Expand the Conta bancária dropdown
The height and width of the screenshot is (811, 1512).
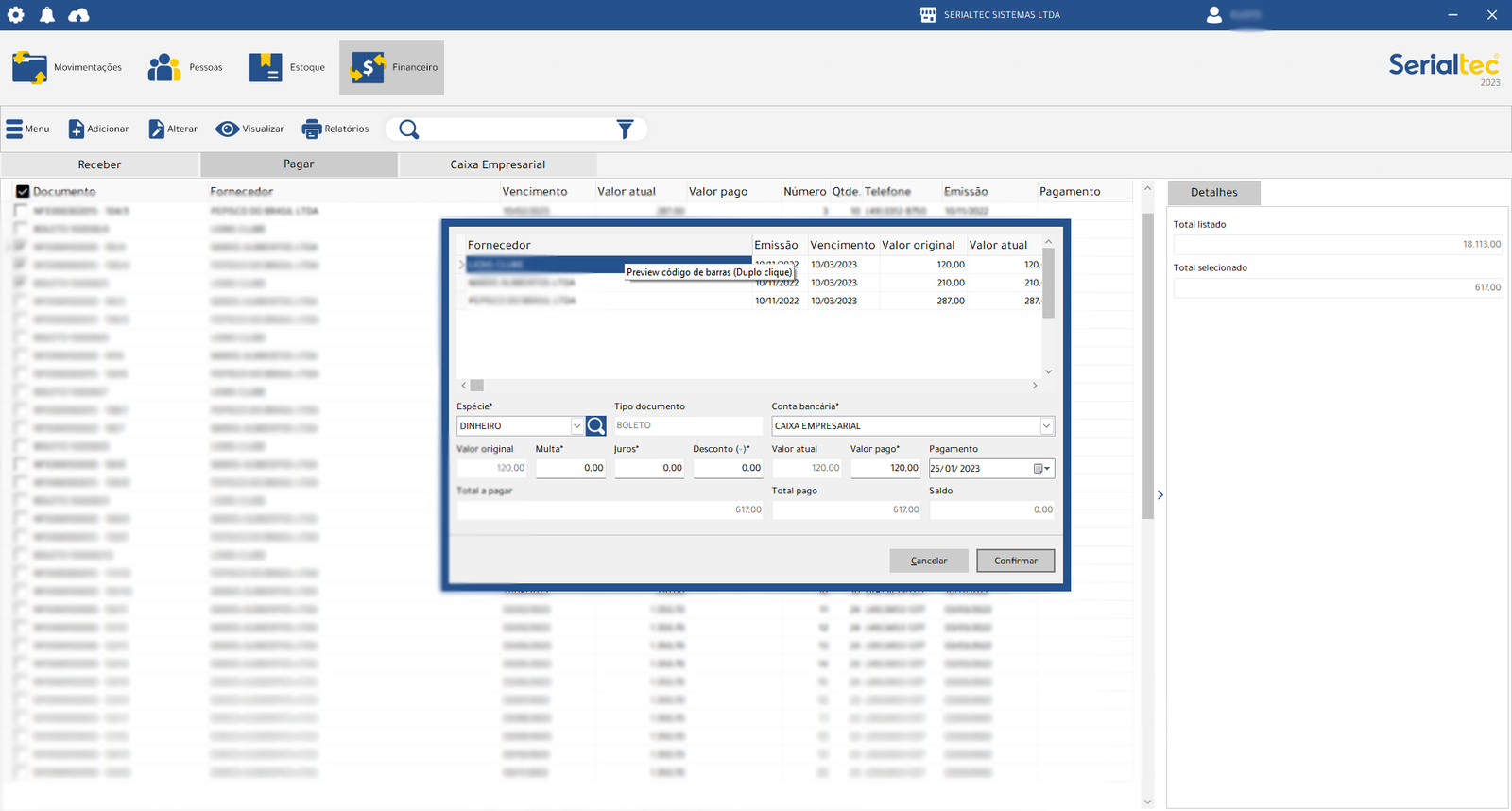click(x=1046, y=426)
